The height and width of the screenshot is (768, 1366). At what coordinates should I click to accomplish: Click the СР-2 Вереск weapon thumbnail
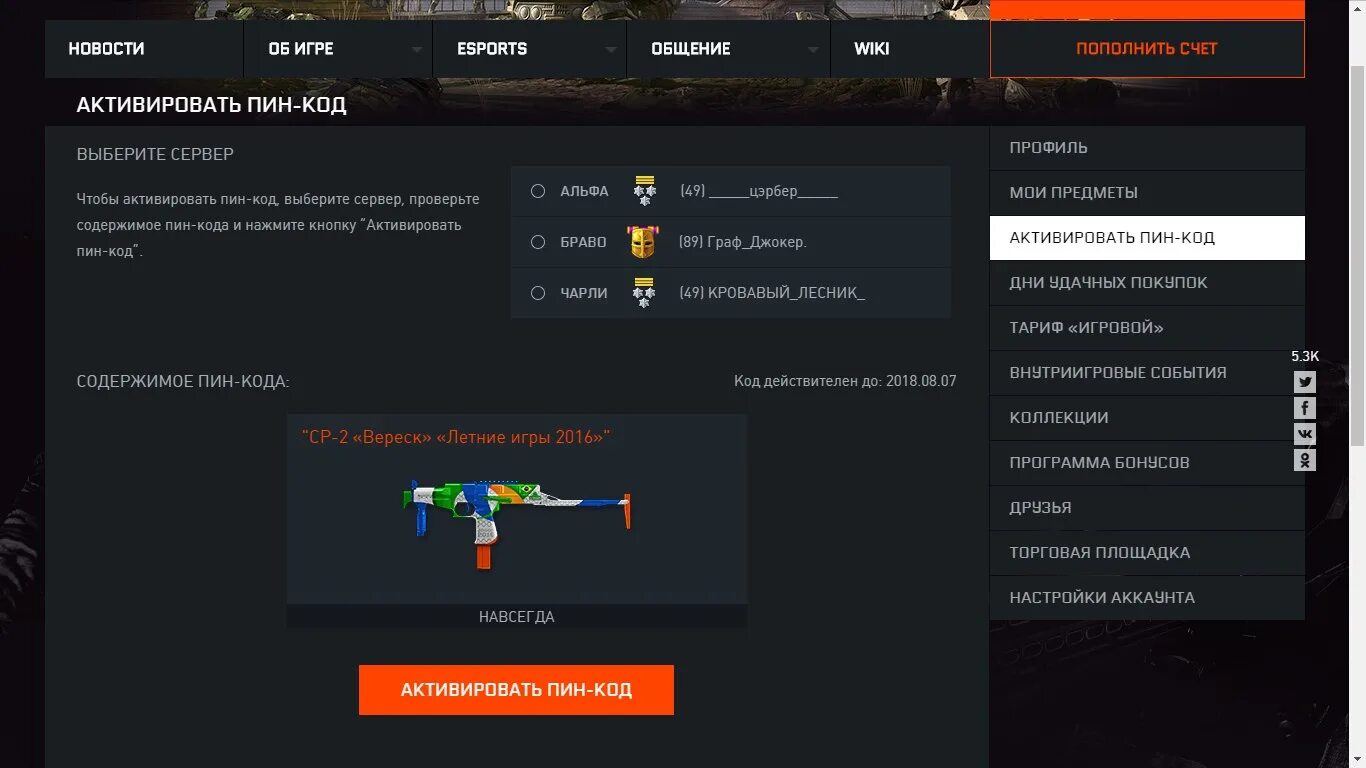517,520
